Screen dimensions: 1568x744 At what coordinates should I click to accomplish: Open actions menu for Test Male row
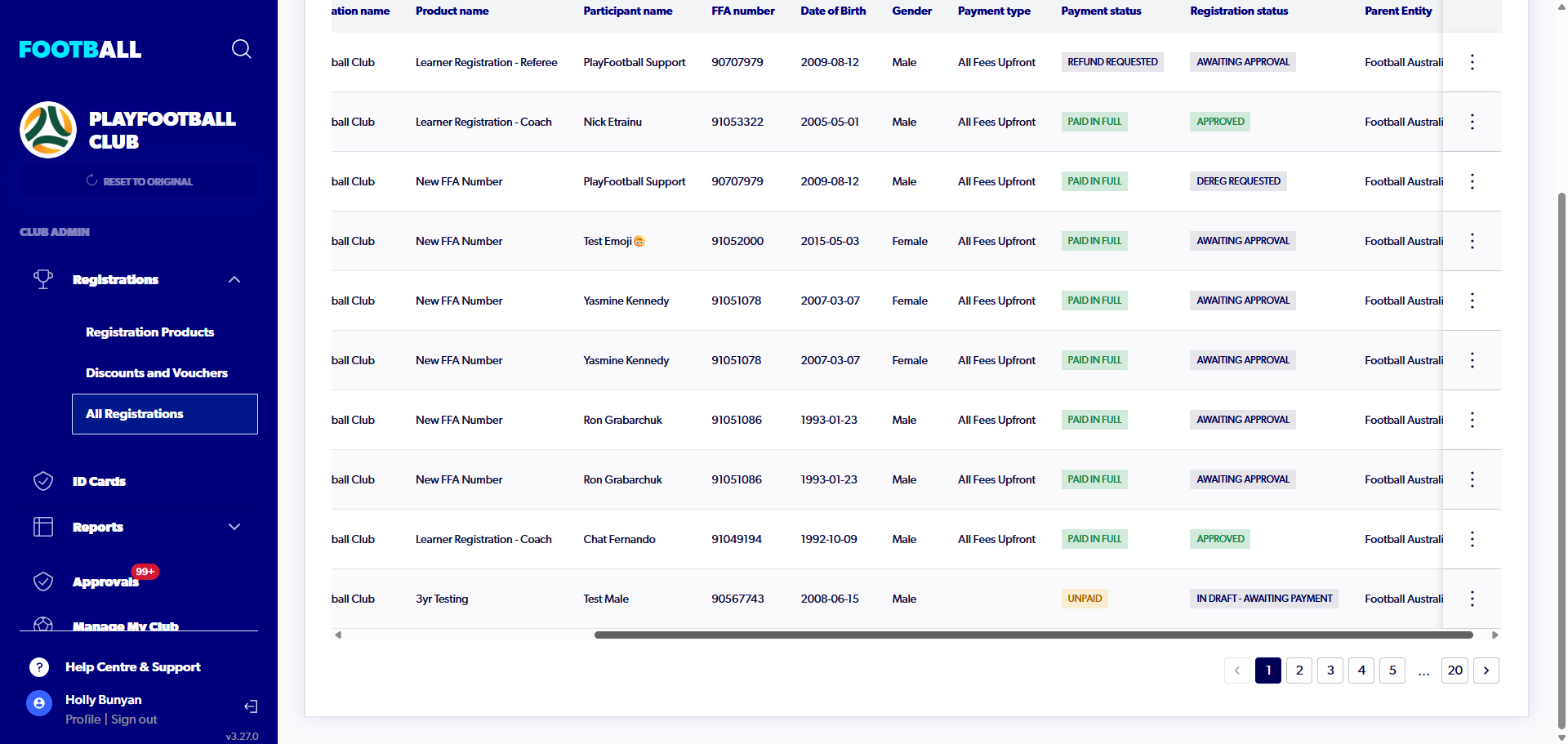pyautogui.click(x=1472, y=599)
